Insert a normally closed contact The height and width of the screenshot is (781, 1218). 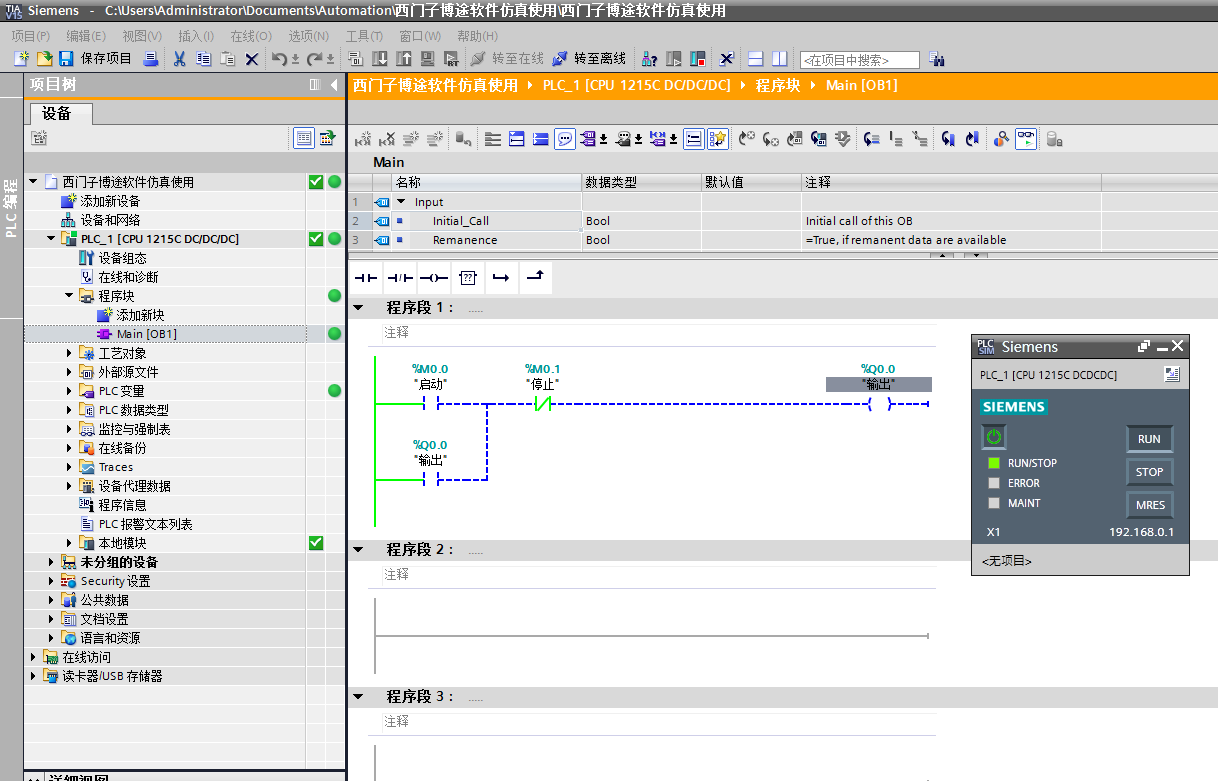tap(400, 277)
